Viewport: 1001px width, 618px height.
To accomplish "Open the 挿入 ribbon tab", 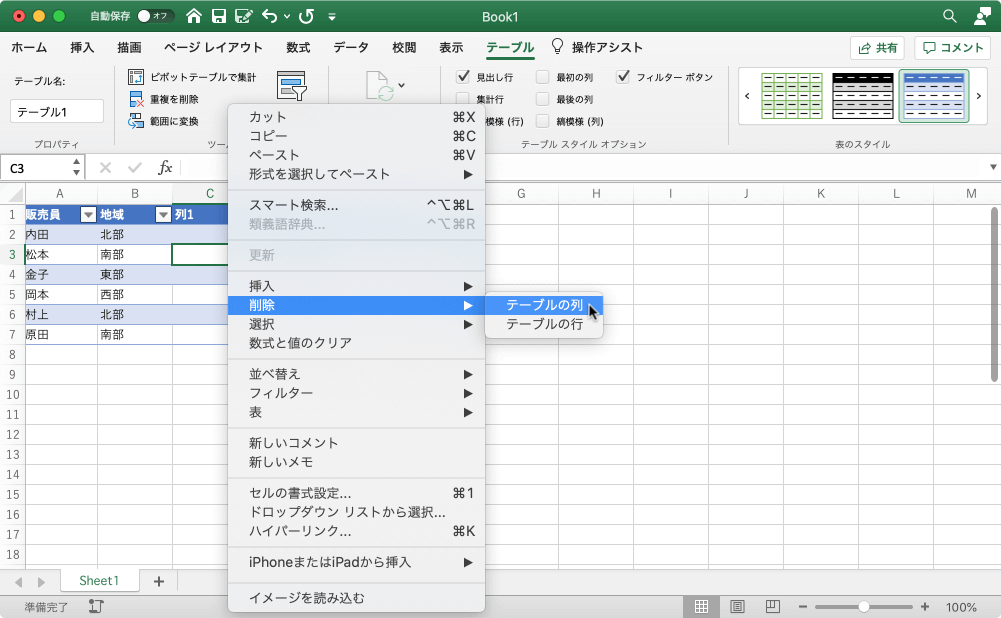I will coord(82,47).
